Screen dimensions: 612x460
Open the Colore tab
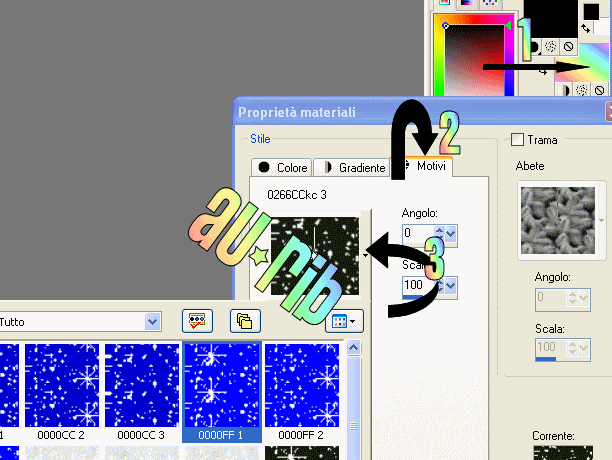click(x=281, y=167)
